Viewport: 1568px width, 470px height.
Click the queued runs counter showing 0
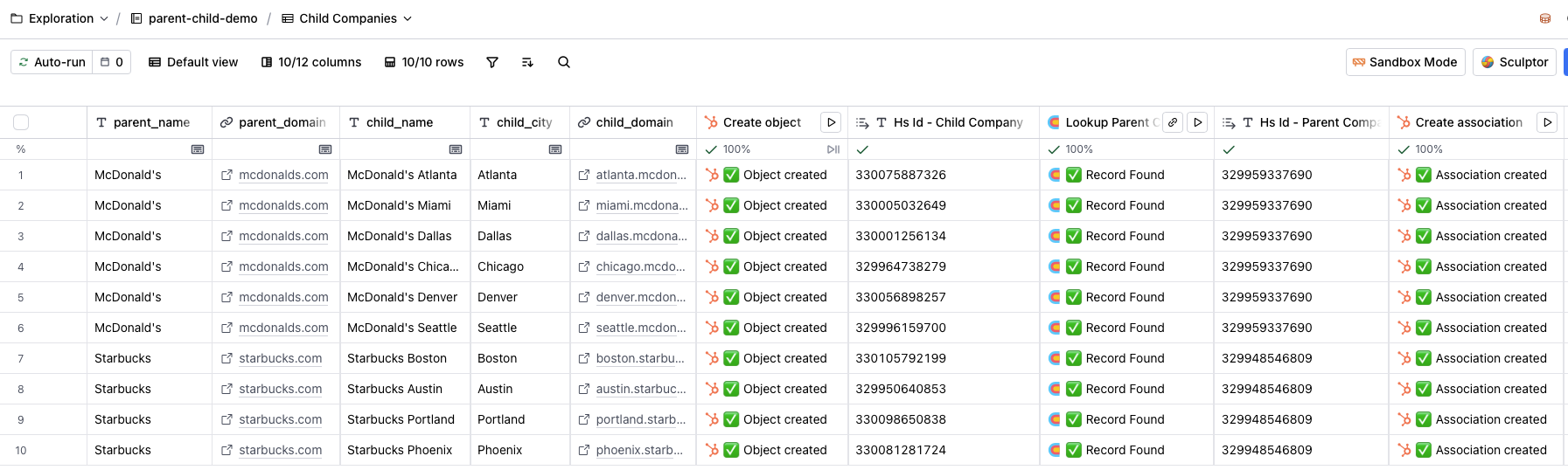112,62
